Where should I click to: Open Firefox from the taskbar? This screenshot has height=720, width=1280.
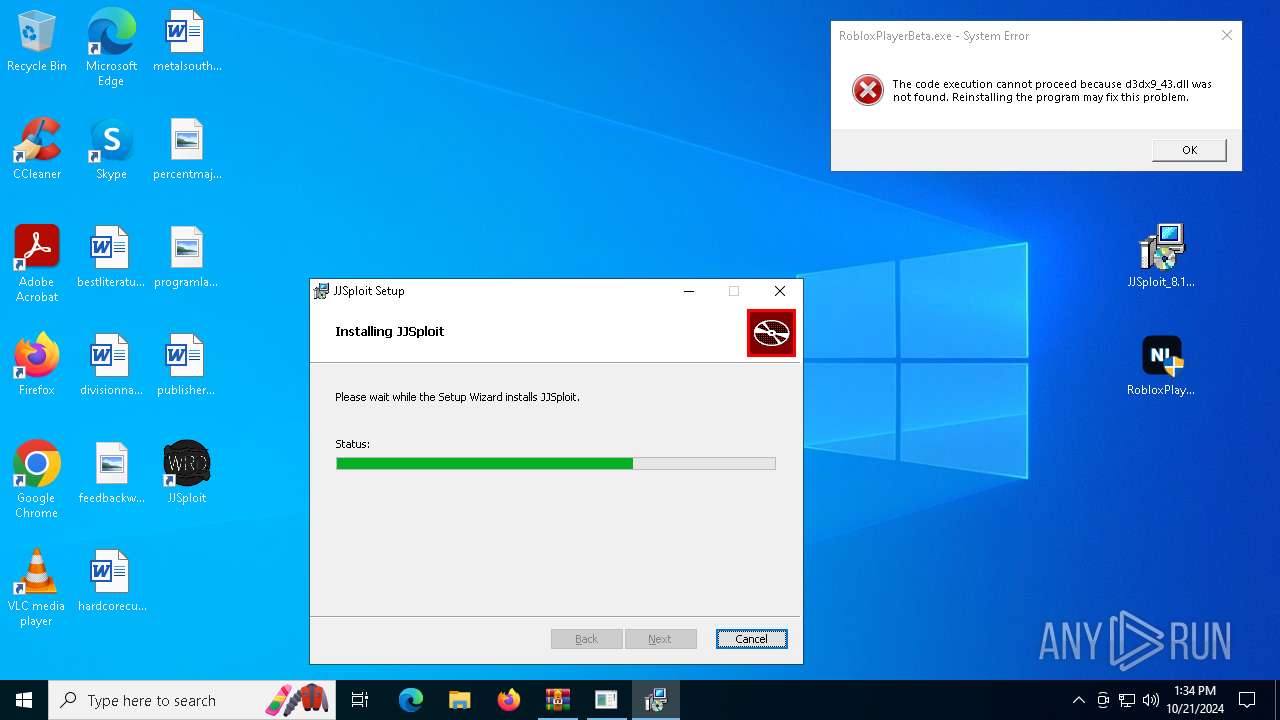(x=508, y=700)
